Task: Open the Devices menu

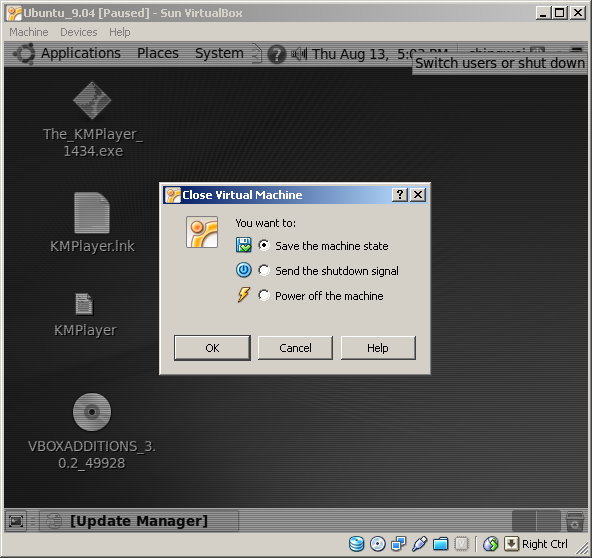Action: click(79, 32)
